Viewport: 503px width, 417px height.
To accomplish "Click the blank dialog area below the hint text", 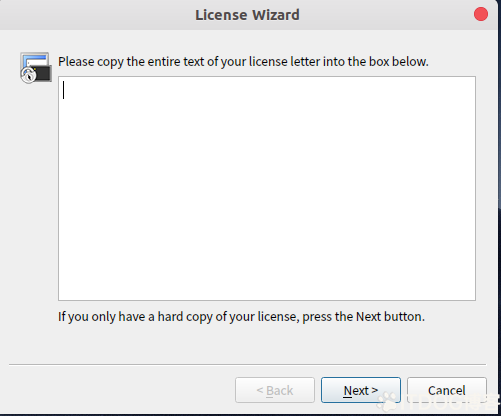I will pyautogui.click(x=248, y=345).
